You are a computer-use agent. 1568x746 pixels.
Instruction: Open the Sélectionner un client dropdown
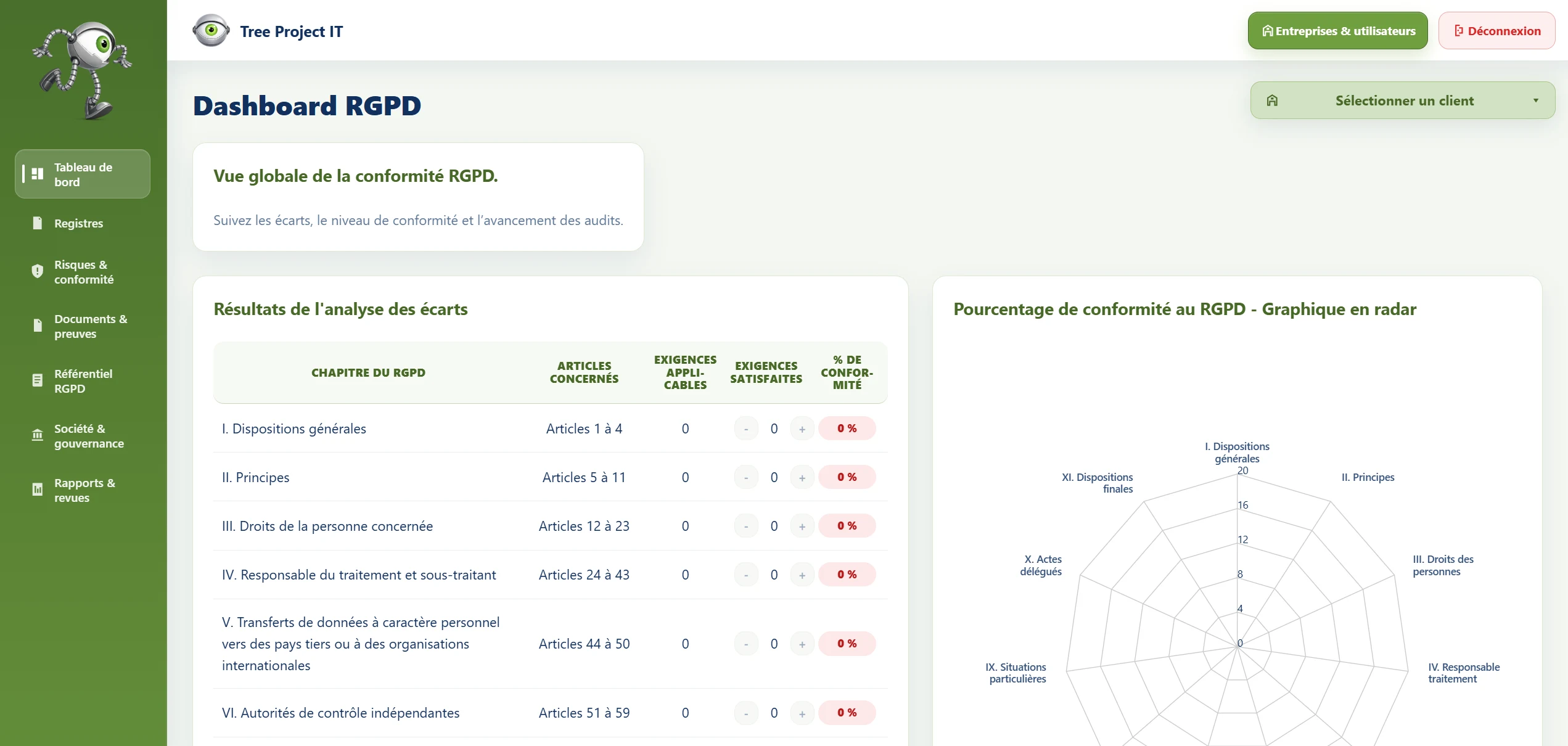[x=1403, y=100]
